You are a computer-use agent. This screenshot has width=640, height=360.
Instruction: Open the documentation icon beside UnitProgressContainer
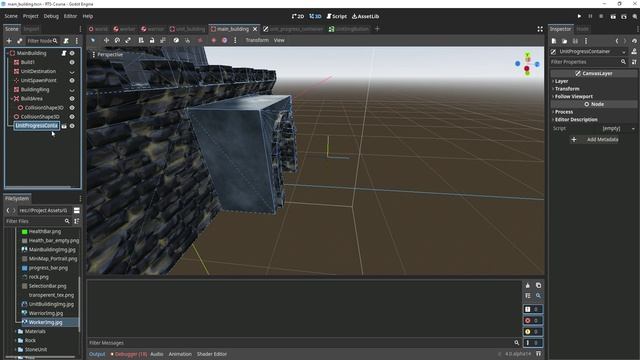(x=634, y=51)
